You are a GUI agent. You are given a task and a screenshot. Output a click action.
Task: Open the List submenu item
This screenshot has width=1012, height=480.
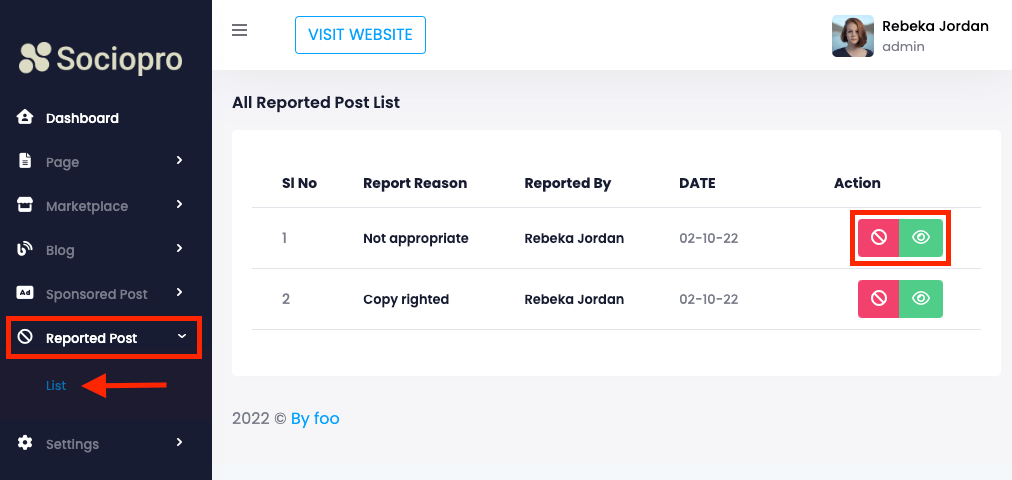click(56, 385)
